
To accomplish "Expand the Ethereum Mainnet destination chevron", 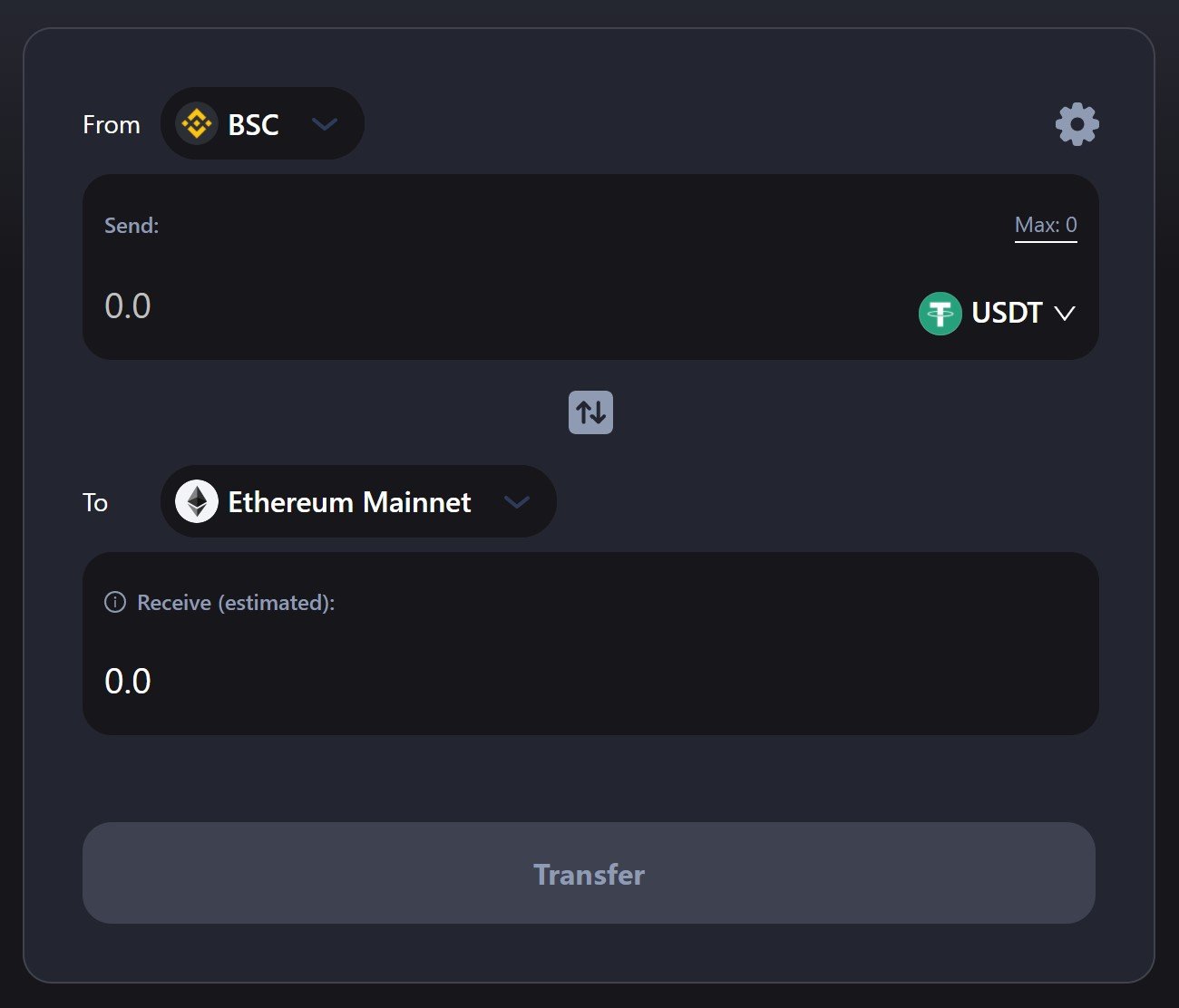I will tap(516, 502).
